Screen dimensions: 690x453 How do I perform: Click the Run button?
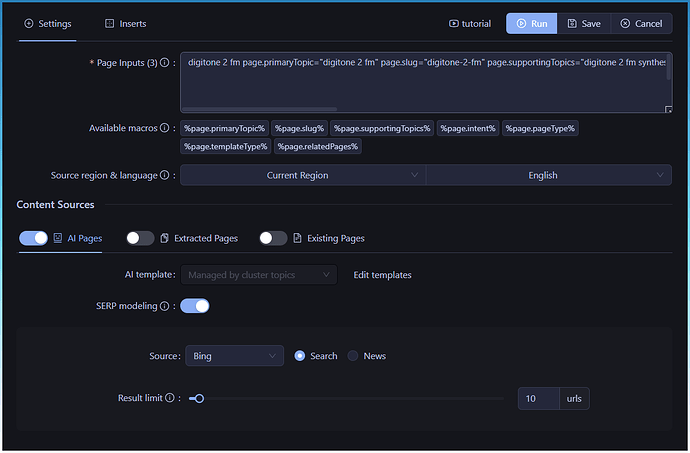(x=531, y=23)
